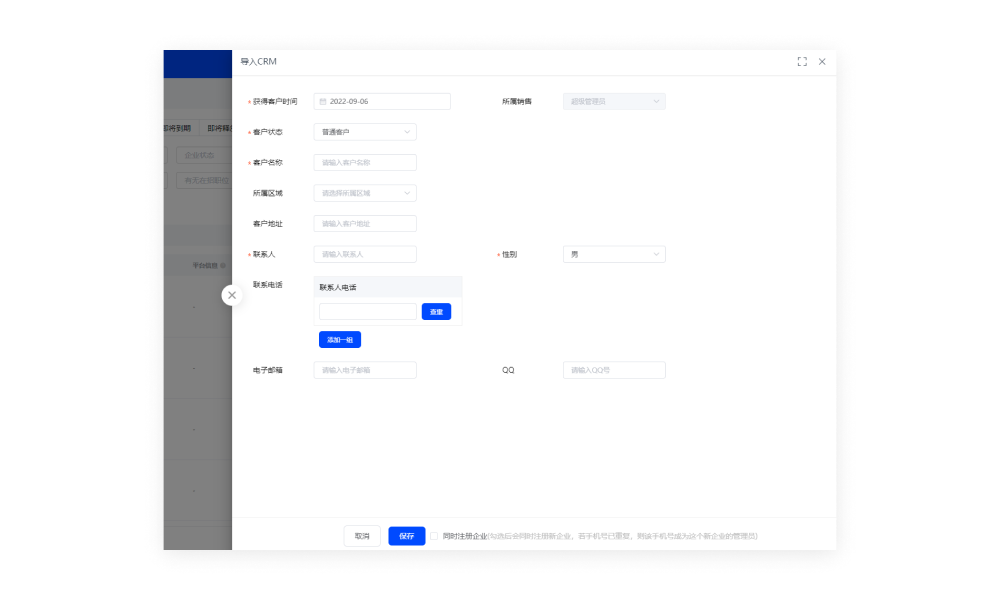Click the 添加一组 button
Viewport: 1000px width, 600px height.
click(x=340, y=340)
